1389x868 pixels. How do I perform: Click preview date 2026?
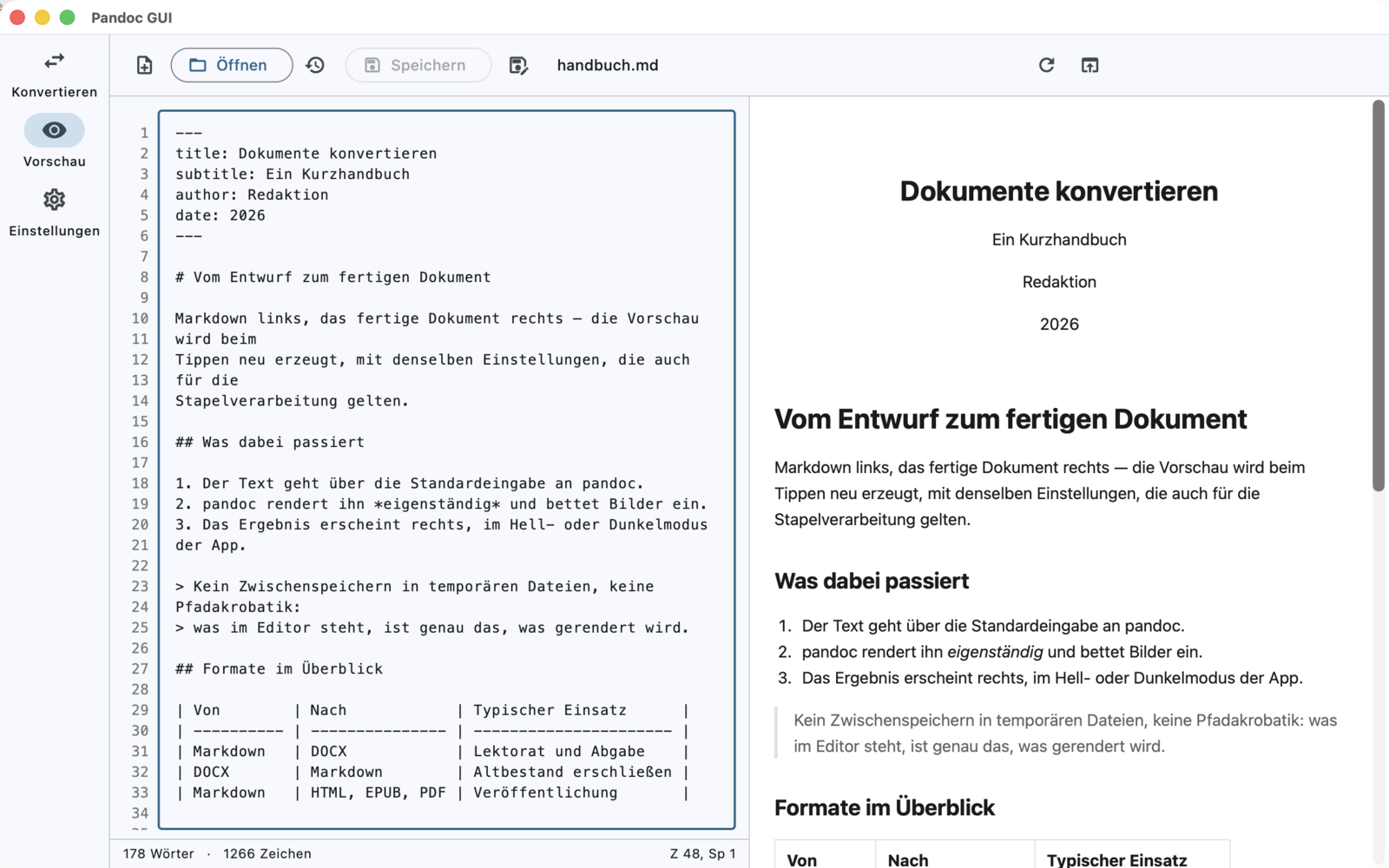(x=1059, y=325)
